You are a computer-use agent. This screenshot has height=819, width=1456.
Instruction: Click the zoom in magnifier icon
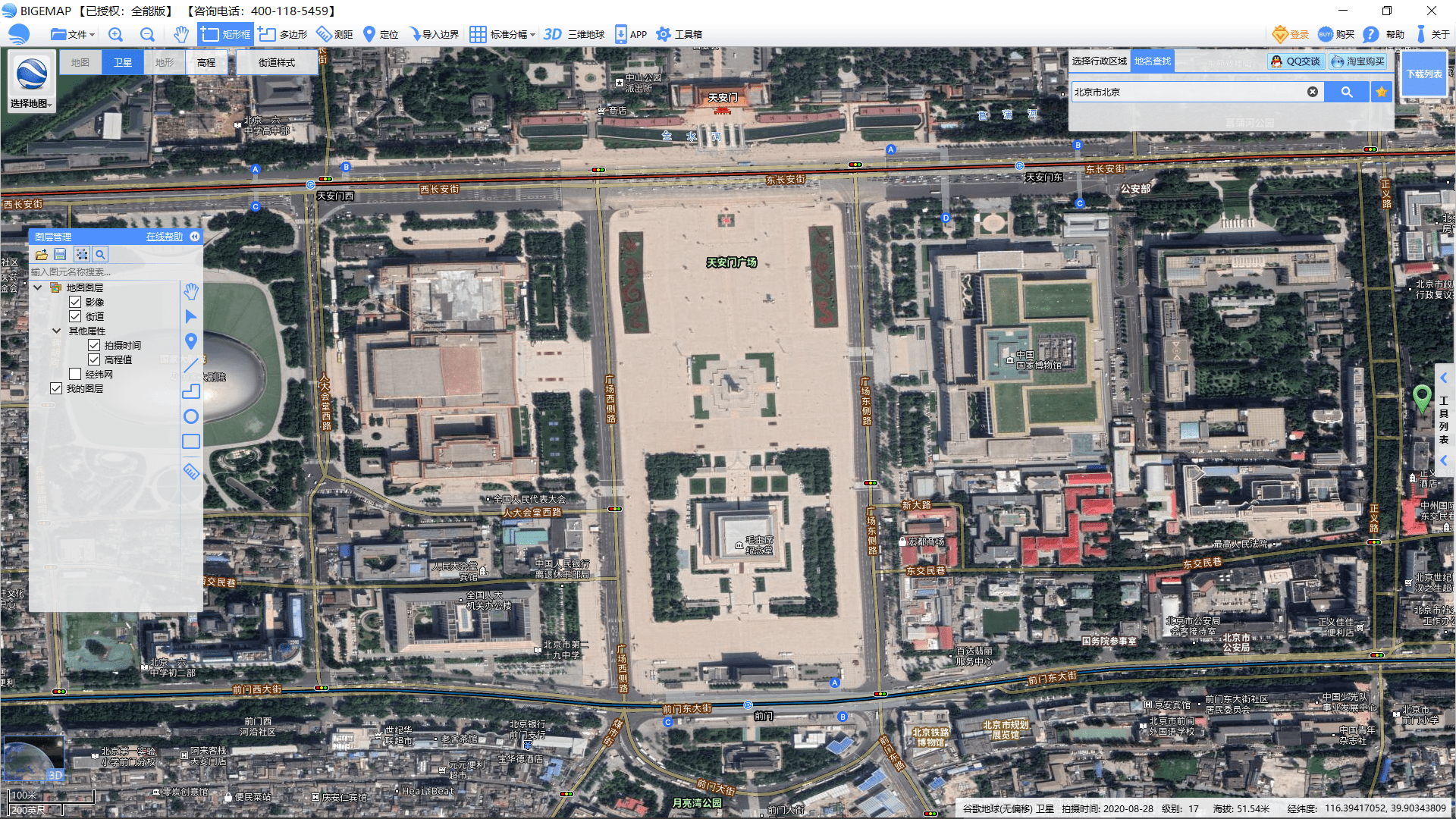click(115, 34)
